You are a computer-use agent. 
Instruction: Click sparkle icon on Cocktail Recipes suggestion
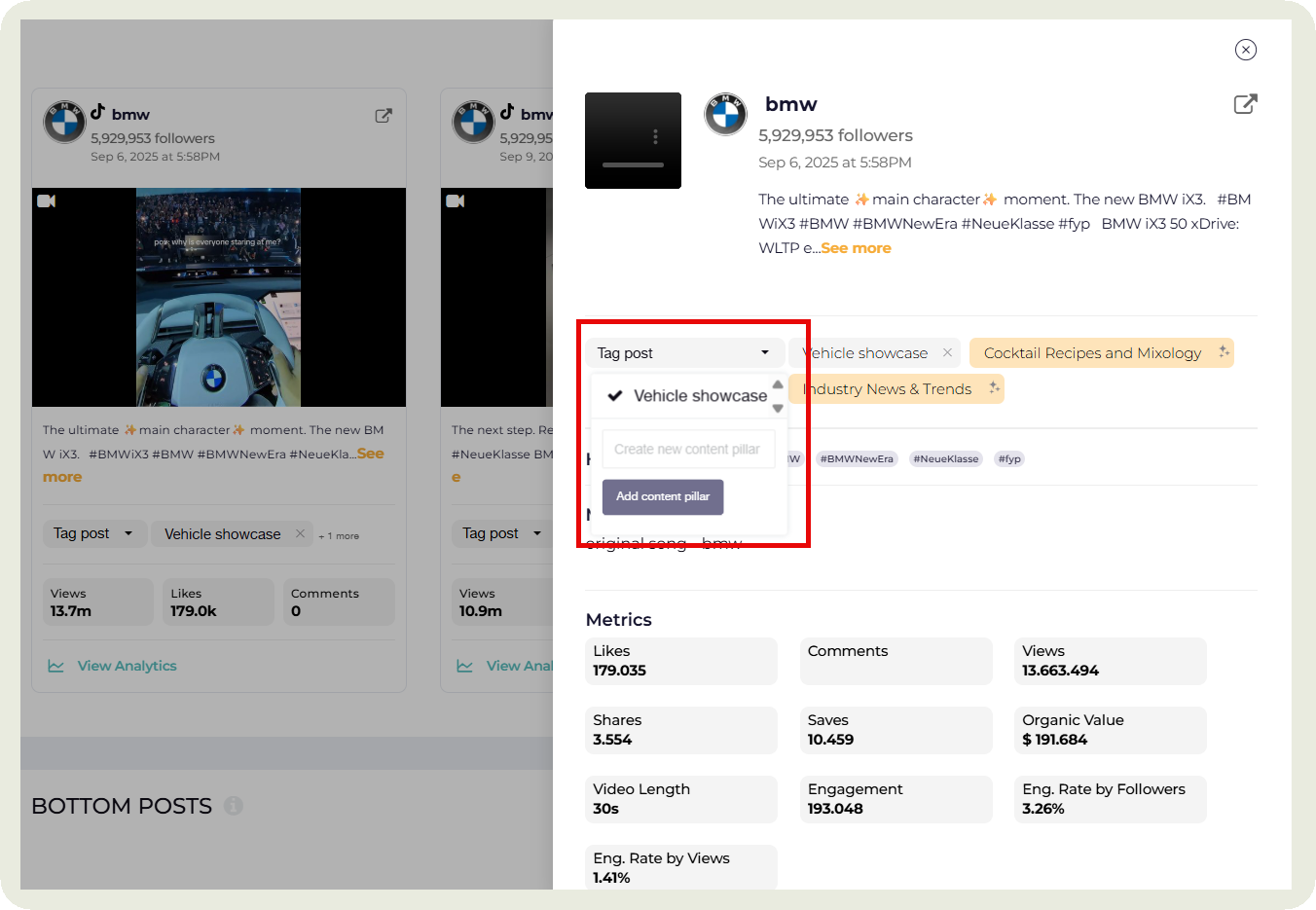click(x=1223, y=352)
